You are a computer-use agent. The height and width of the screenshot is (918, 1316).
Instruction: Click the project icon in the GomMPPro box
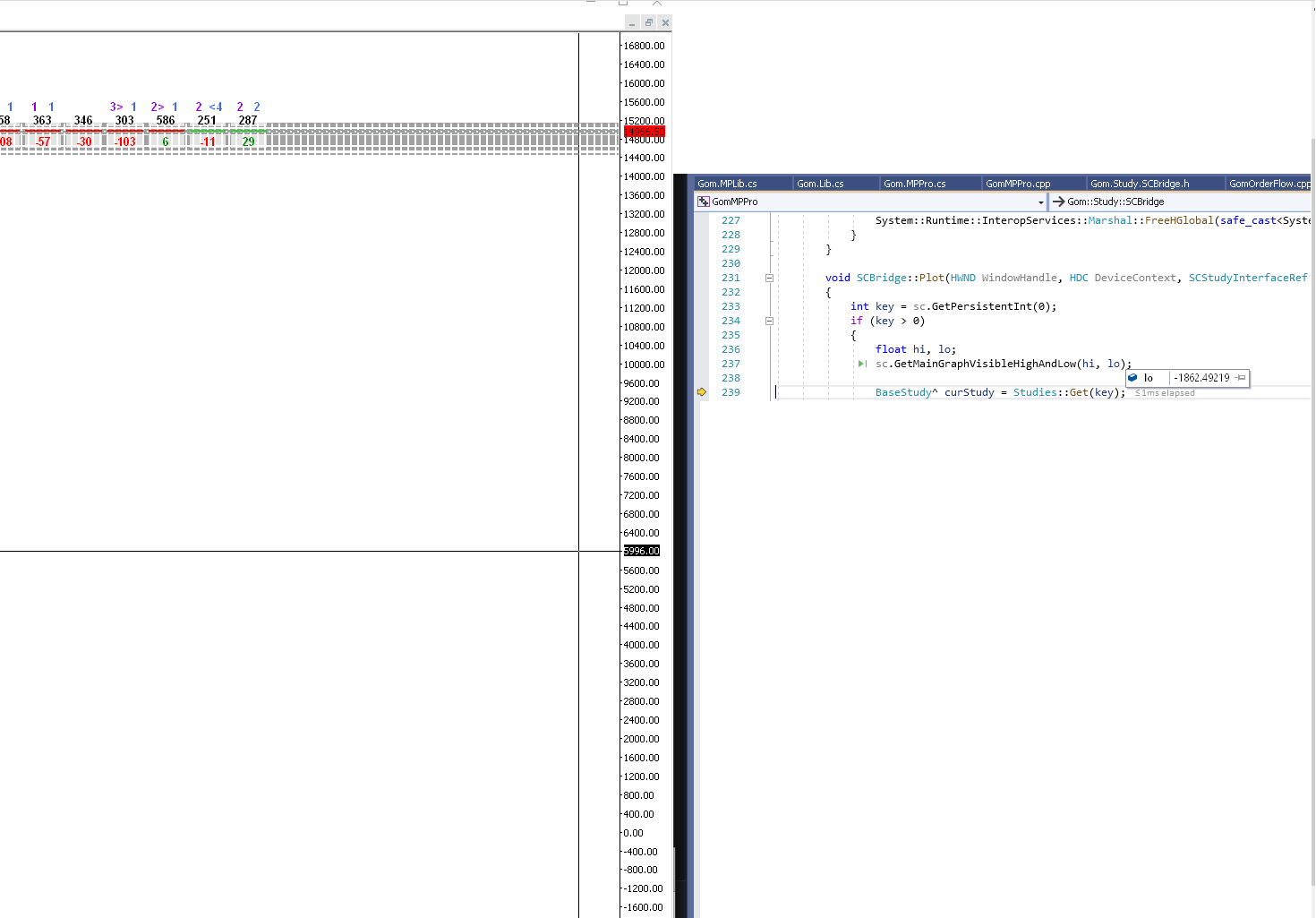(704, 202)
